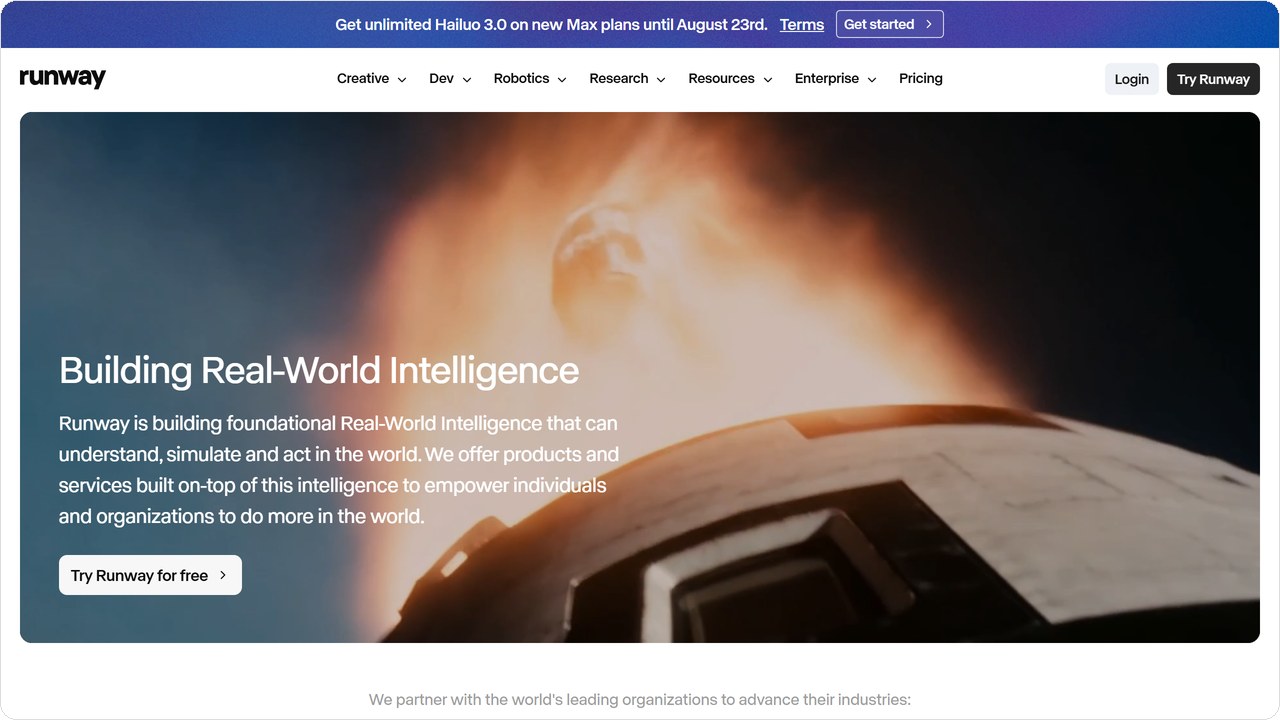Click the hero description starting 'Runway is building'
The width and height of the screenshot is (1280, 720).
click(339, 470)
